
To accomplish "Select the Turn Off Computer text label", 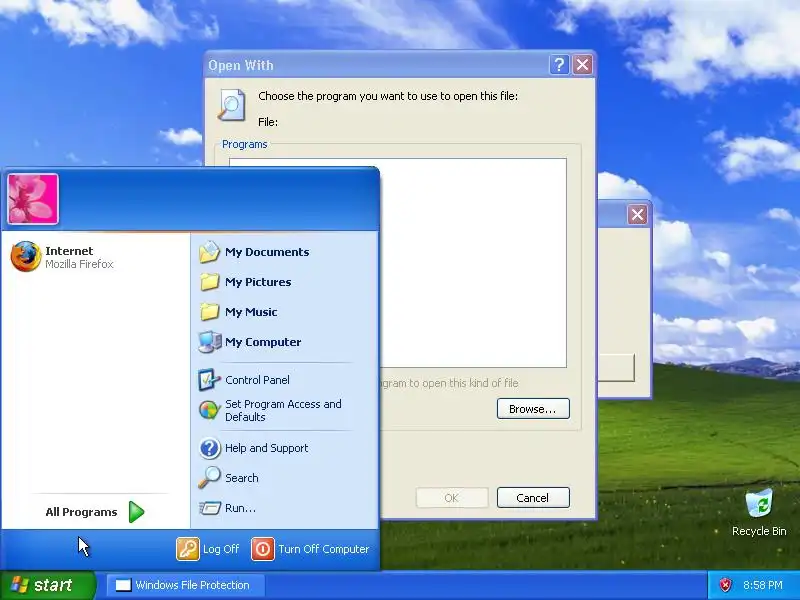I will [323, 549].
